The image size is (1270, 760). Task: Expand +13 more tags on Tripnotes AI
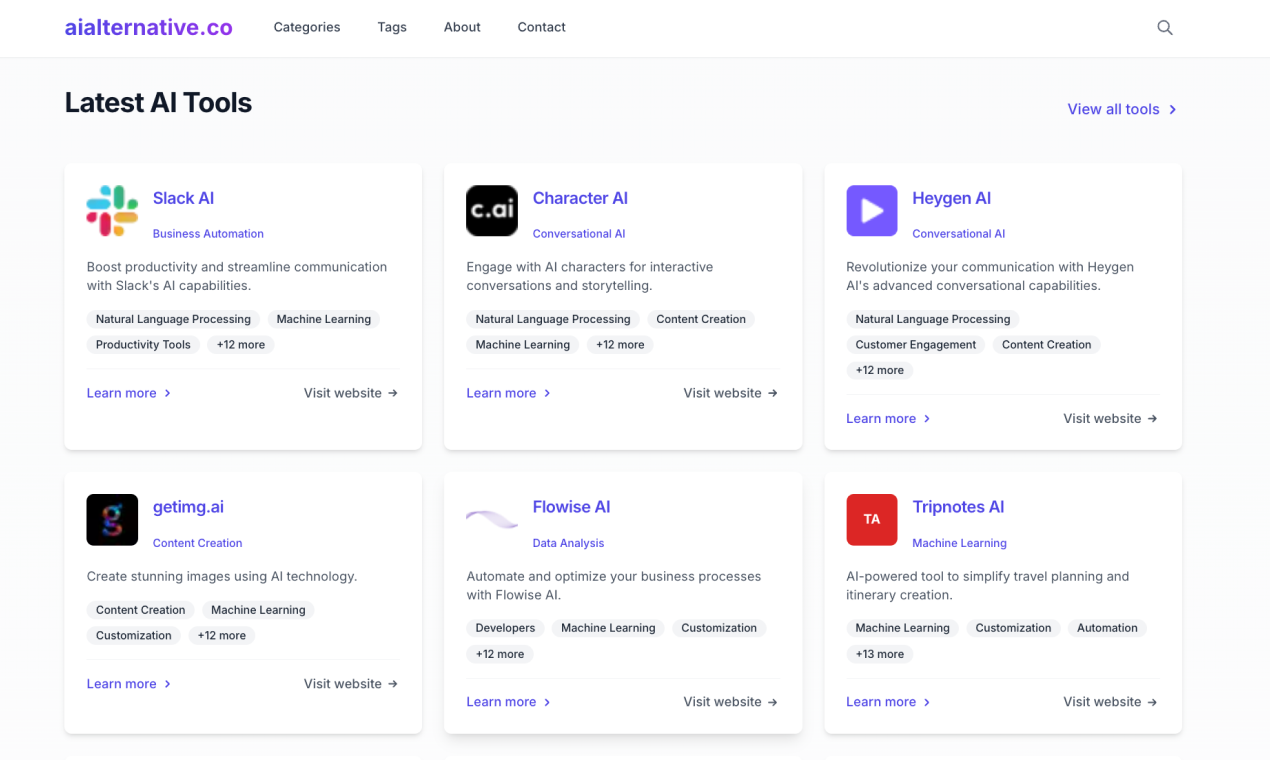880,654
